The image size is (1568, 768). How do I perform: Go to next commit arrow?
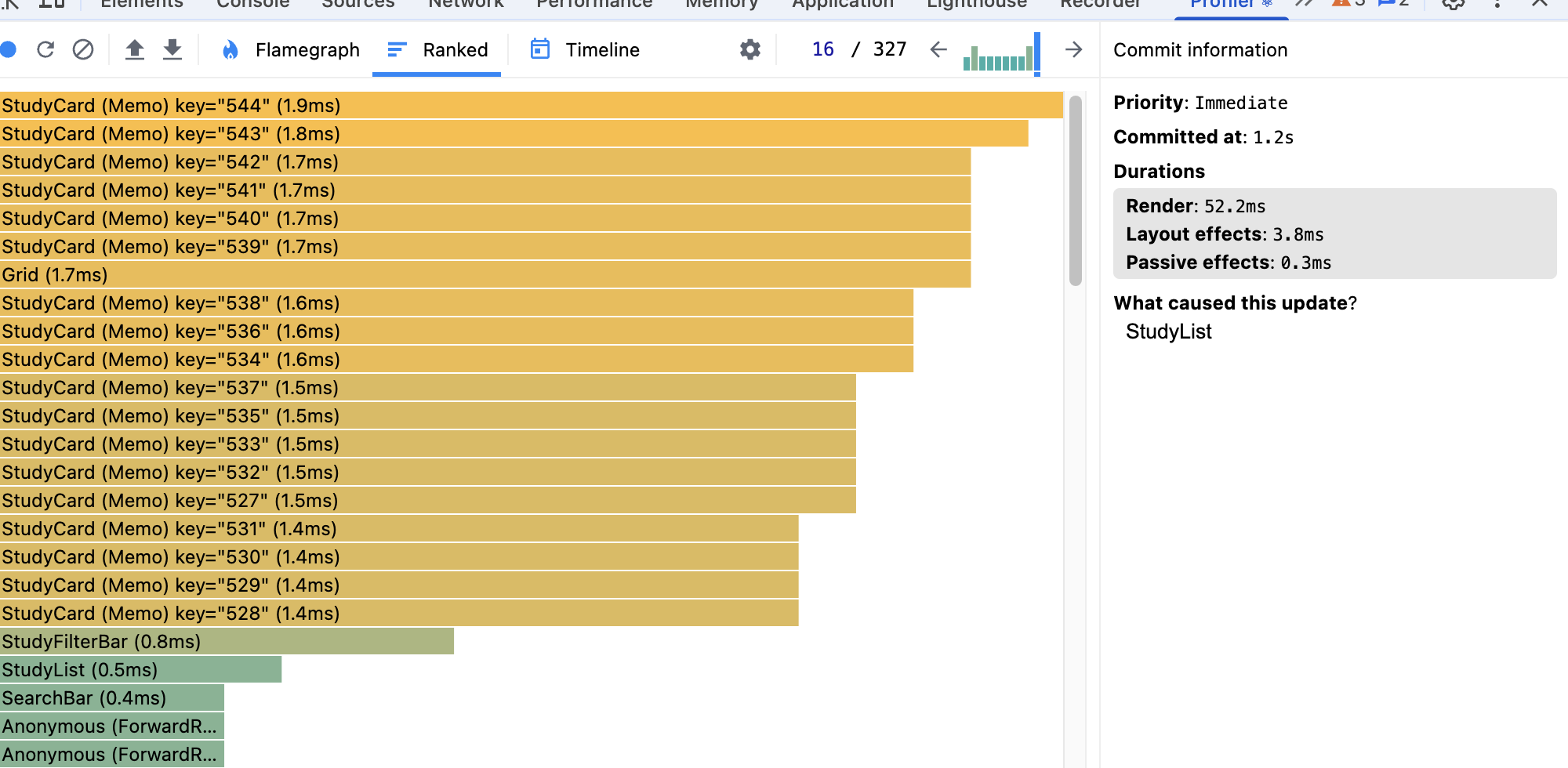click(x=1073, y=50)
